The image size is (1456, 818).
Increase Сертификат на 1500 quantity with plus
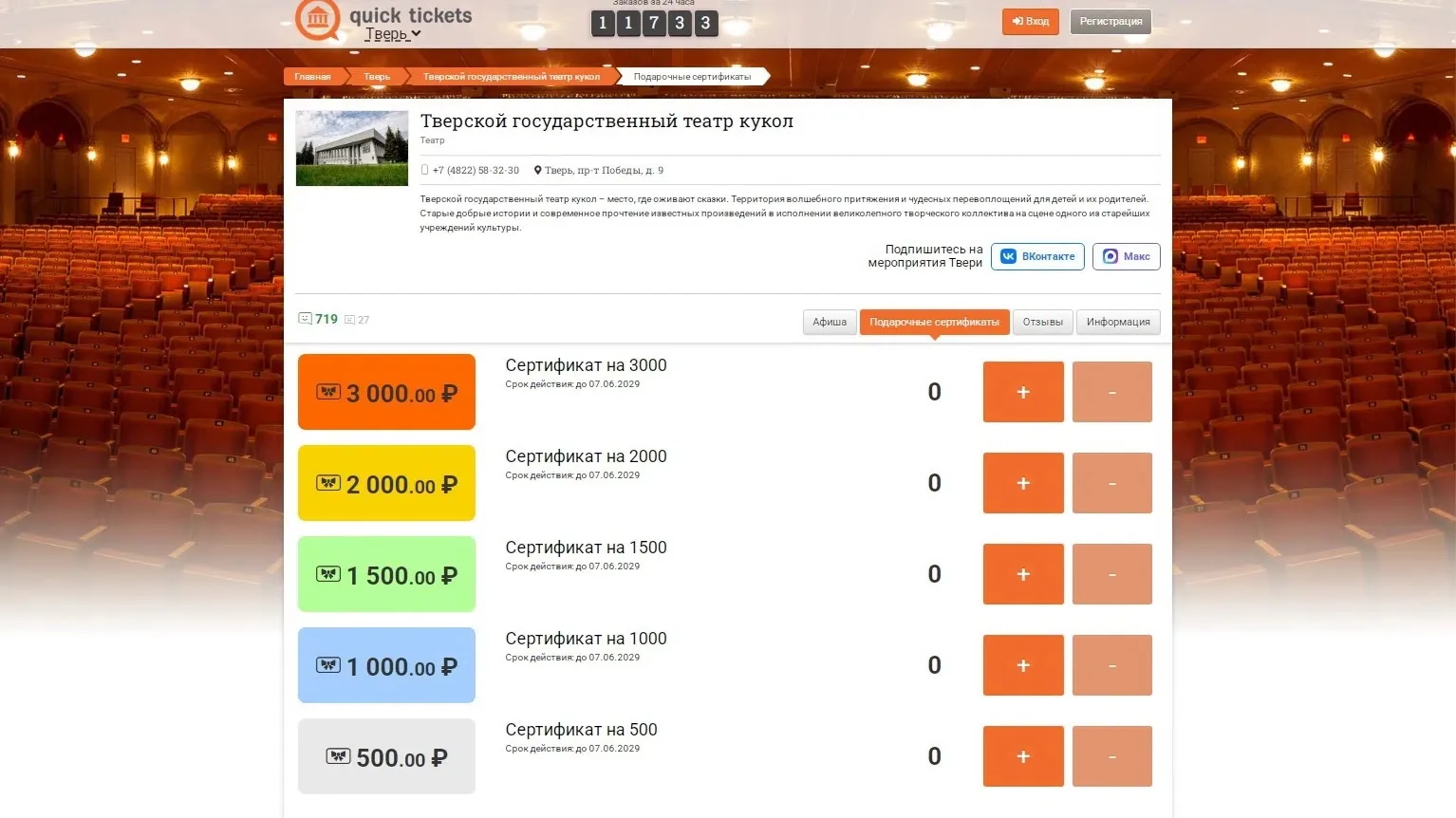click(x=1023, y=574)
